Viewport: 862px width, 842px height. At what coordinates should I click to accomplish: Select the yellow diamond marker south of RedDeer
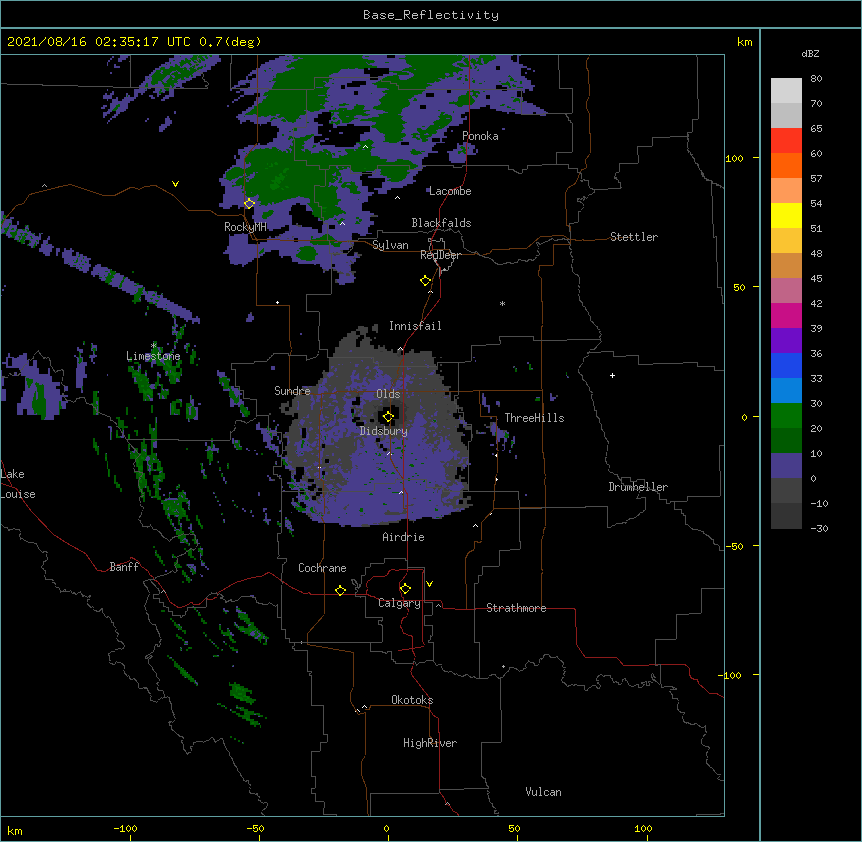425,281
